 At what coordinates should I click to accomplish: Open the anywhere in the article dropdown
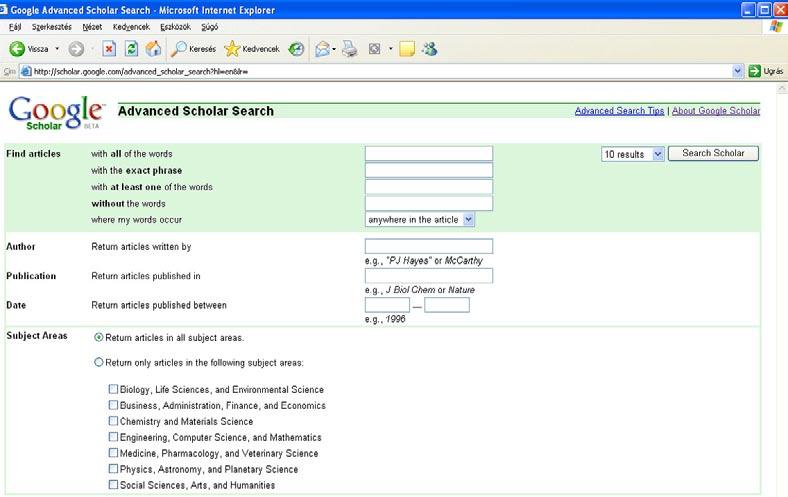pos(420,220)
